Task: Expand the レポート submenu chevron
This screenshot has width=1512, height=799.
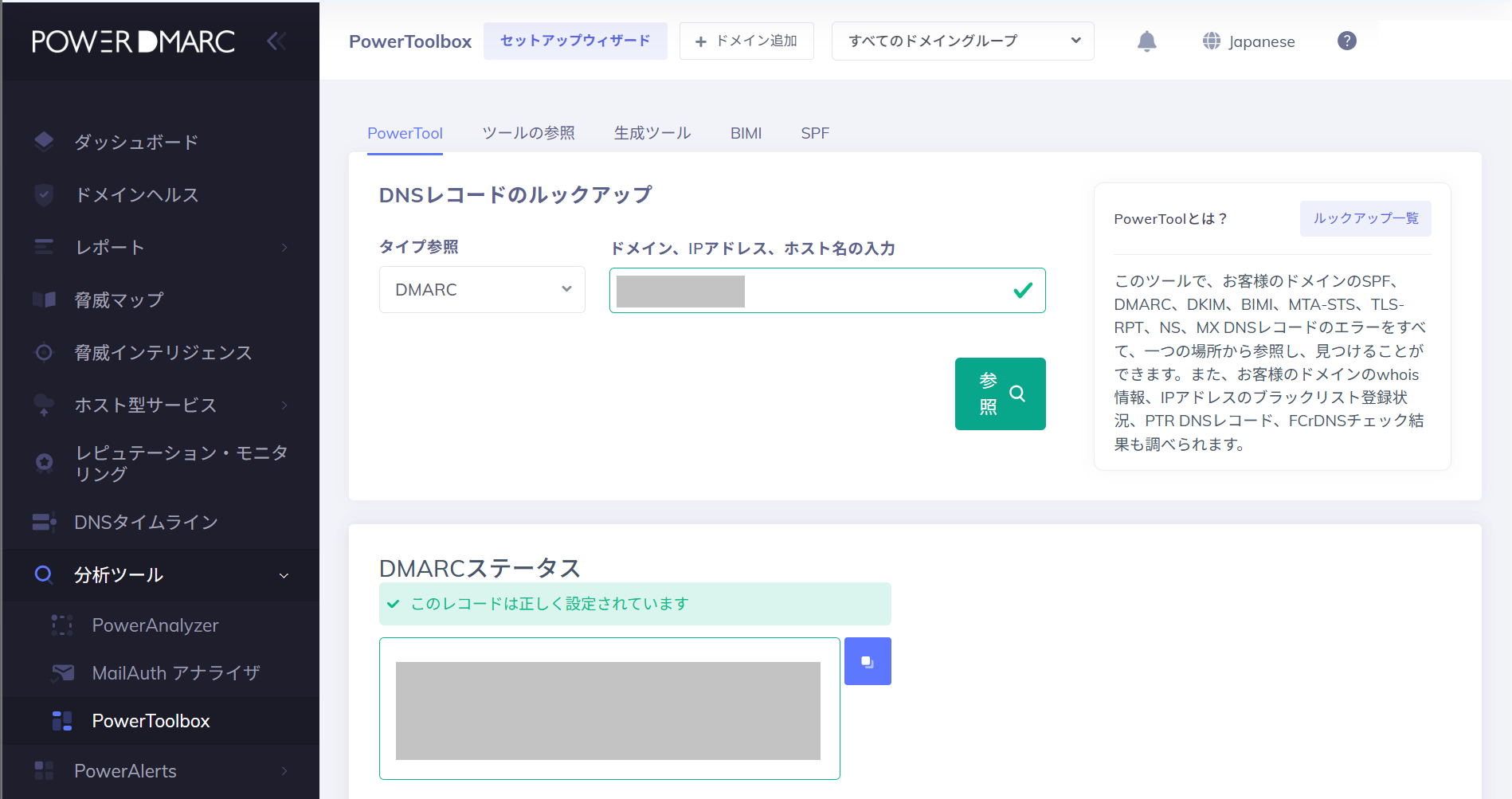Action: click(284, 248)
